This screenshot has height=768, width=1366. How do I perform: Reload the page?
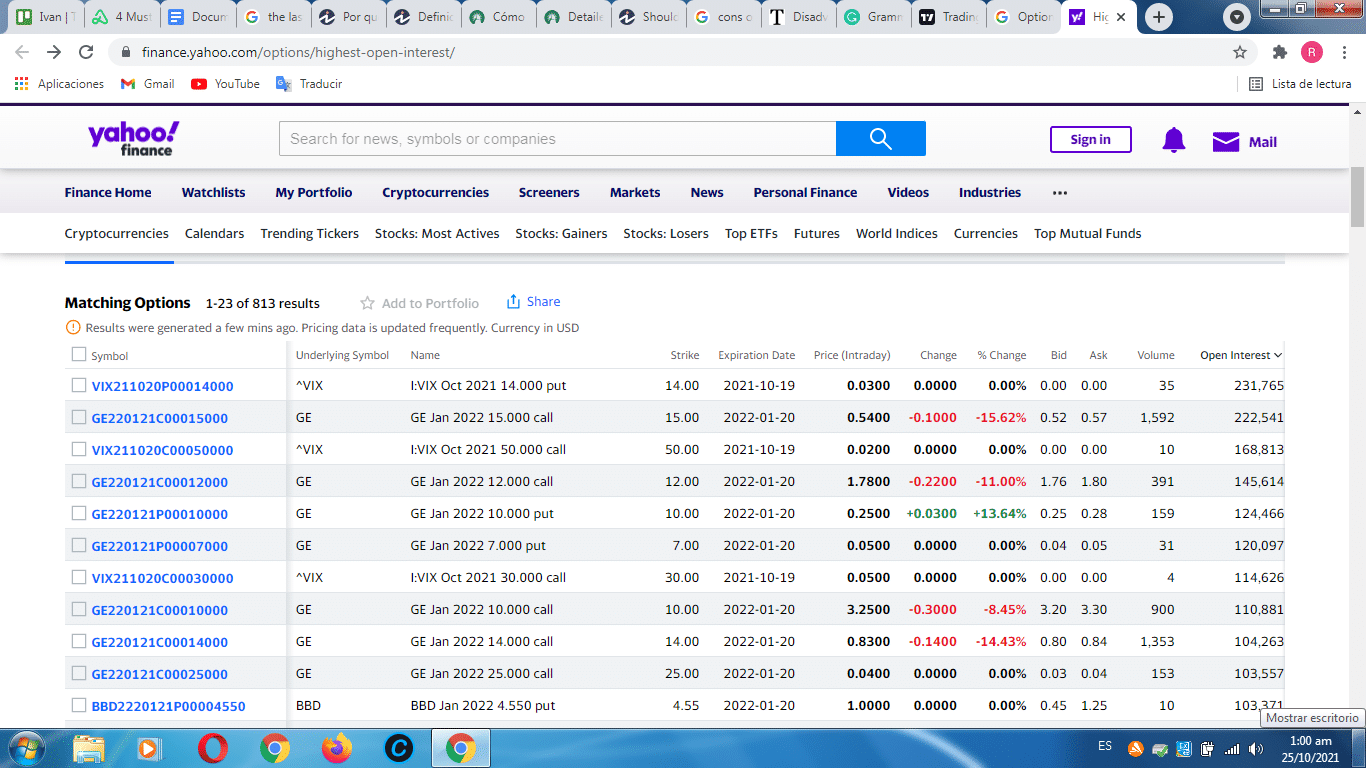(x=86, y=52)
